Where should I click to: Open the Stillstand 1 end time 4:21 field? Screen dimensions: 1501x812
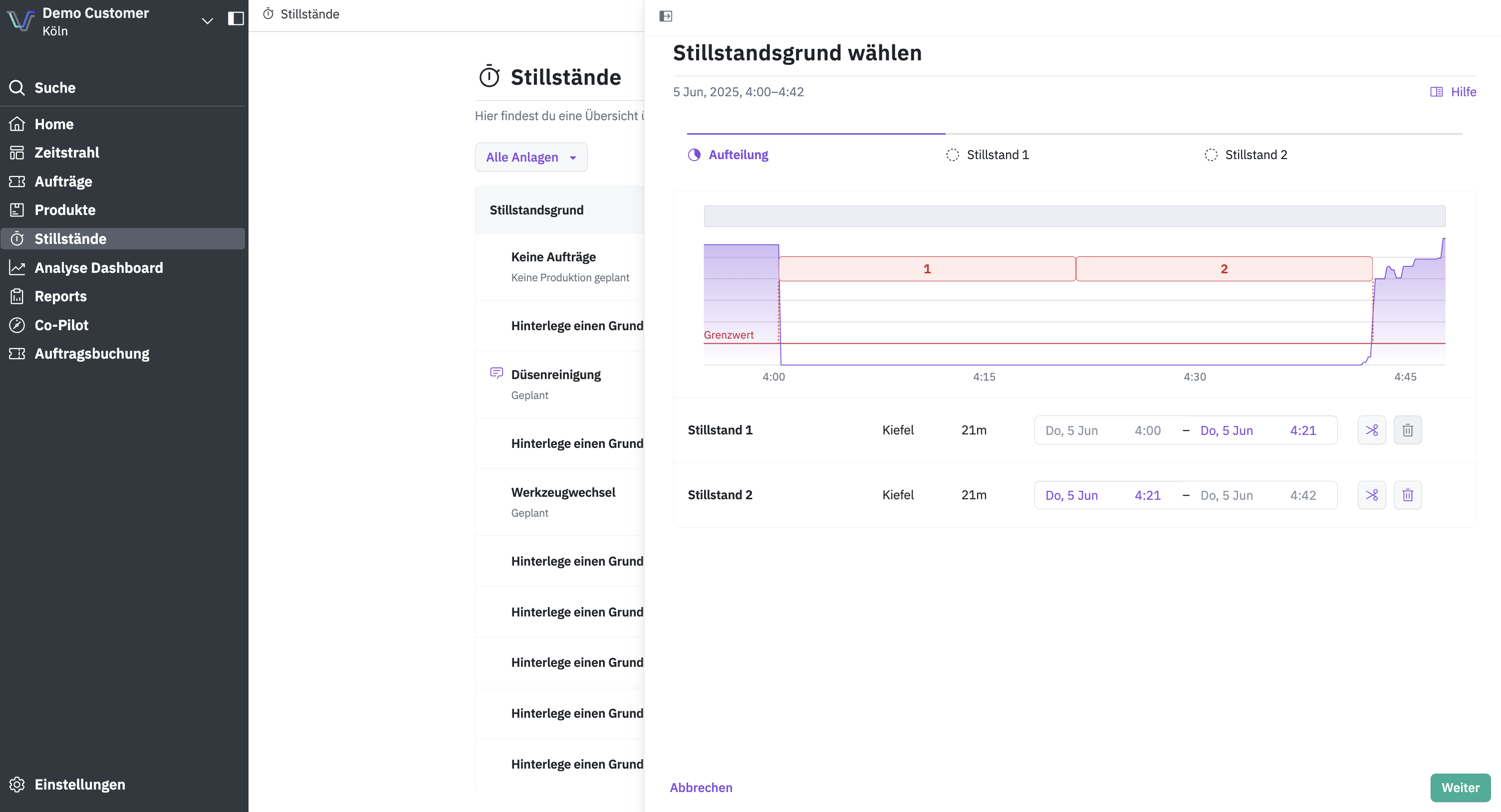point(1302,430)
